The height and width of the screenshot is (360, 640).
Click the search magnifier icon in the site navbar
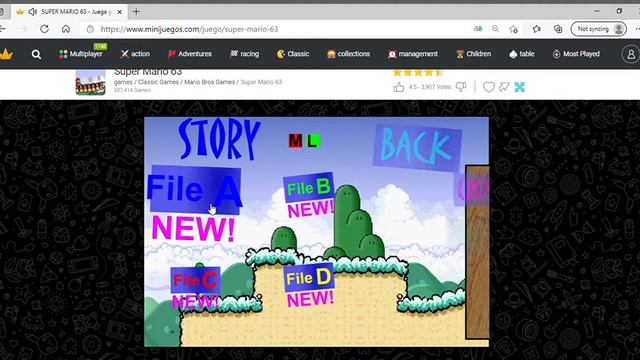pyautogui.click(x=36, y=54)
